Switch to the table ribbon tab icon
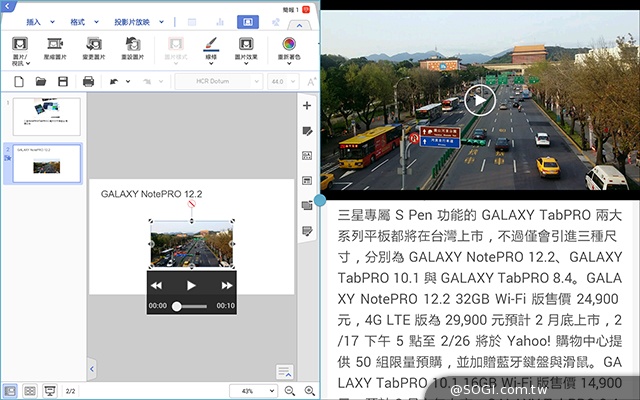This screenshot has width=640, height=400. [x=192, y=22]
